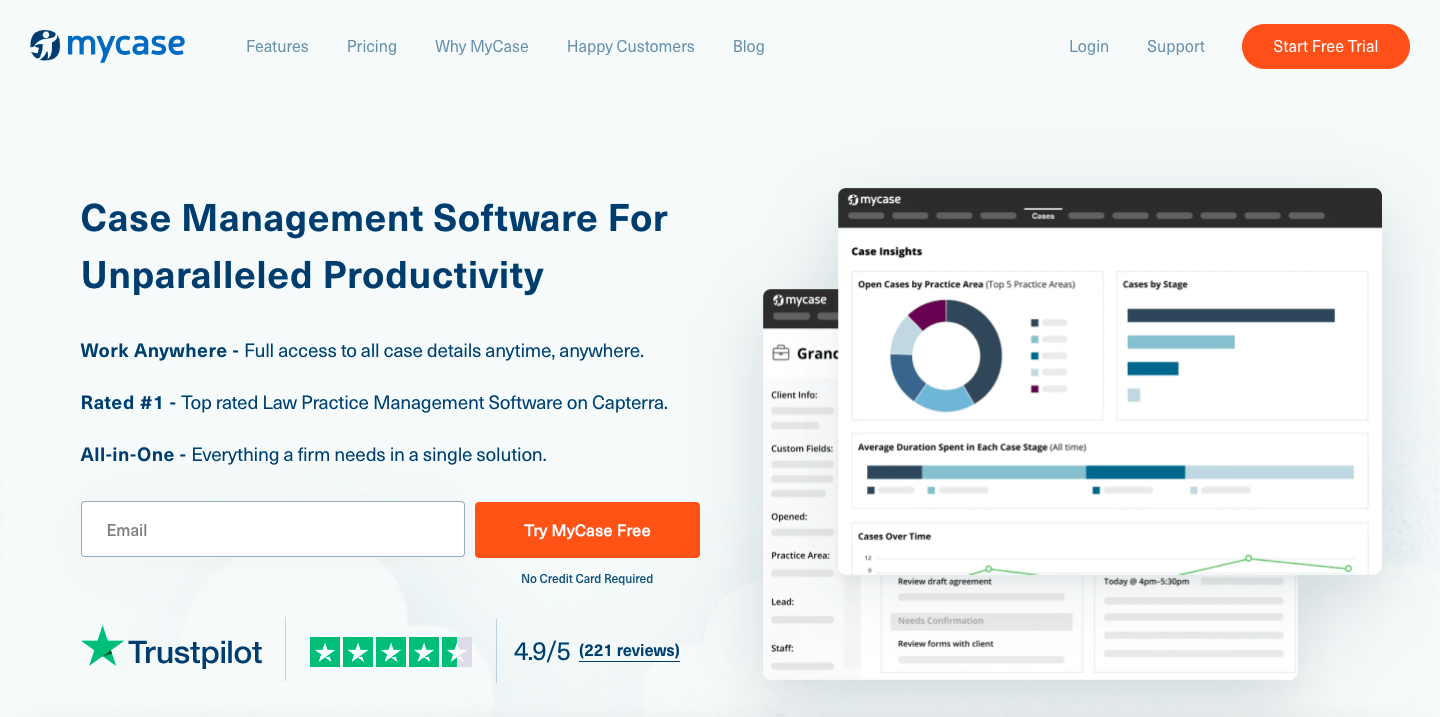Click 'Review draft agreement' task text
The width and height of the screenshot is (1440, 717).
point(945,581)
